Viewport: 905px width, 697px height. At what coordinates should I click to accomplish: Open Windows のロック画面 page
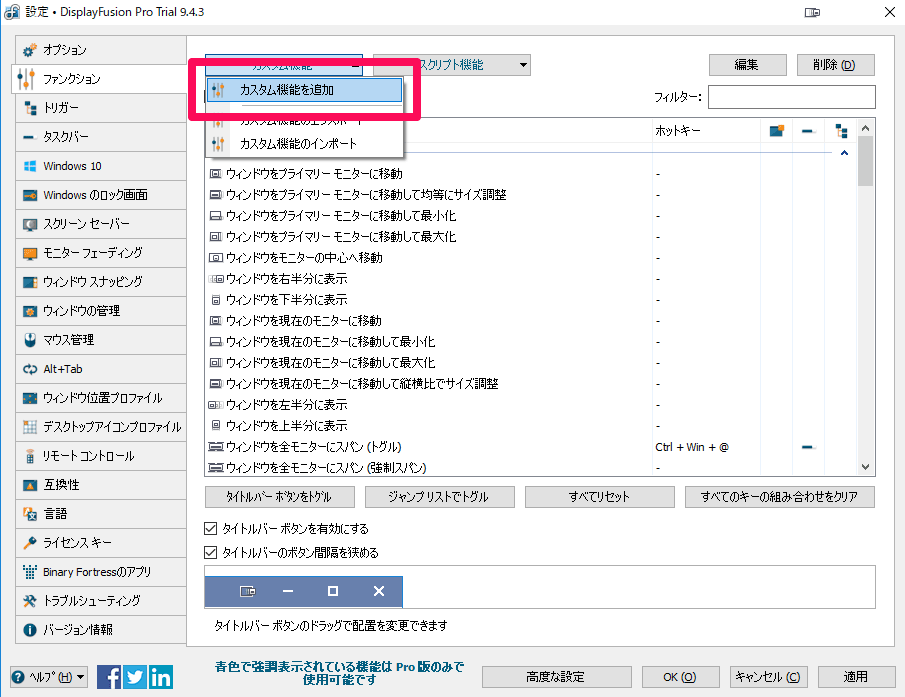coord(101,195)
